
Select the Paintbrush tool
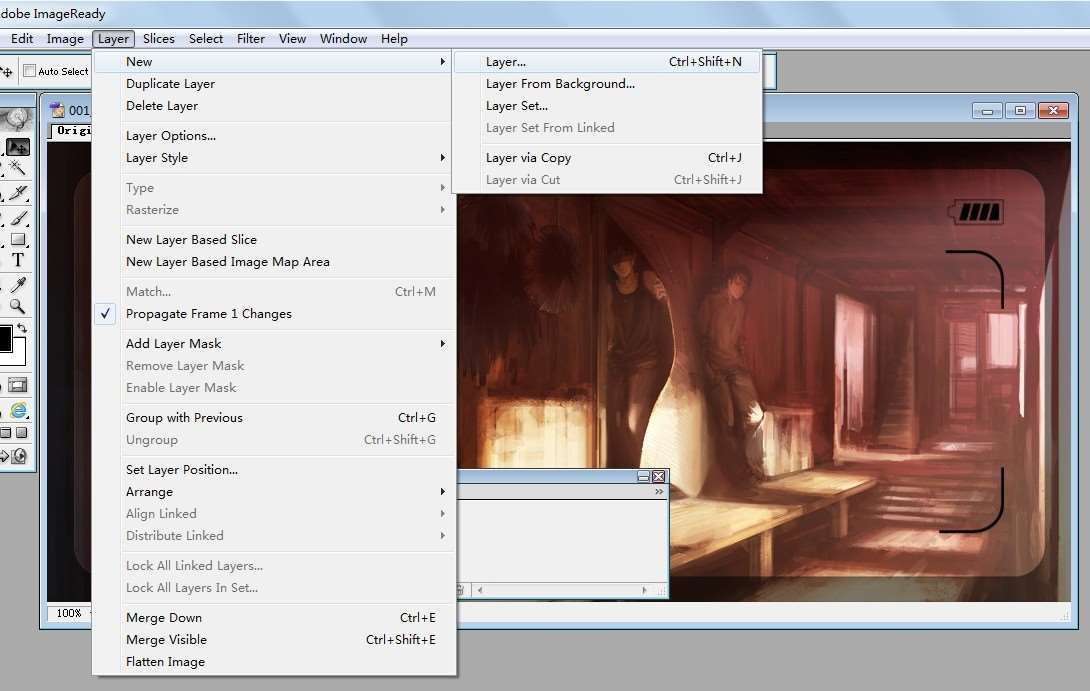(18, 218)
